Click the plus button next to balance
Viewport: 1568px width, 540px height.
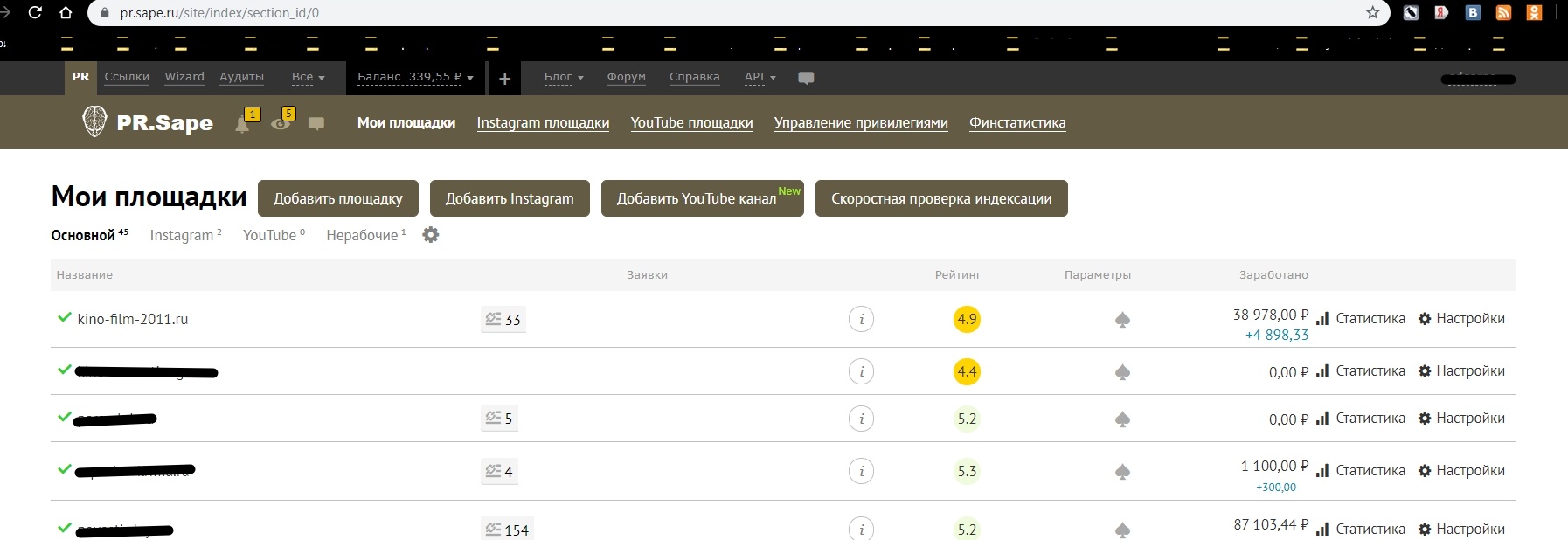504,79
